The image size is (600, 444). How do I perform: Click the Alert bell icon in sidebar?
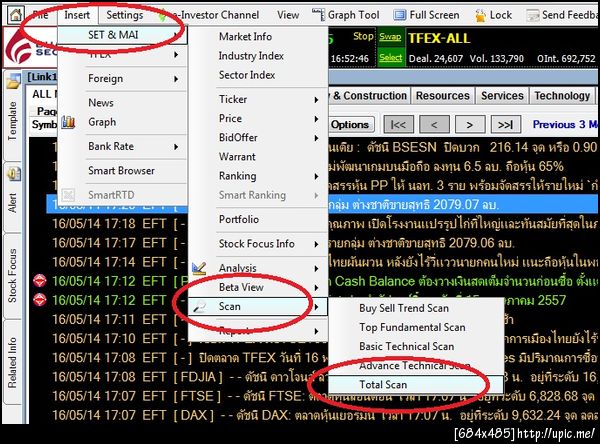tap(13, 174)
